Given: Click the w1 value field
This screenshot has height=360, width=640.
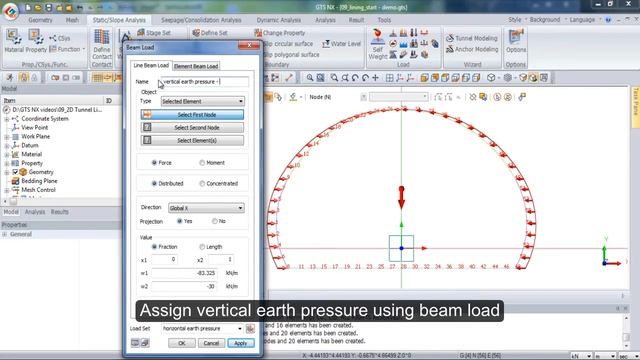Looking at the screenshot, I should tap(184, 273).
